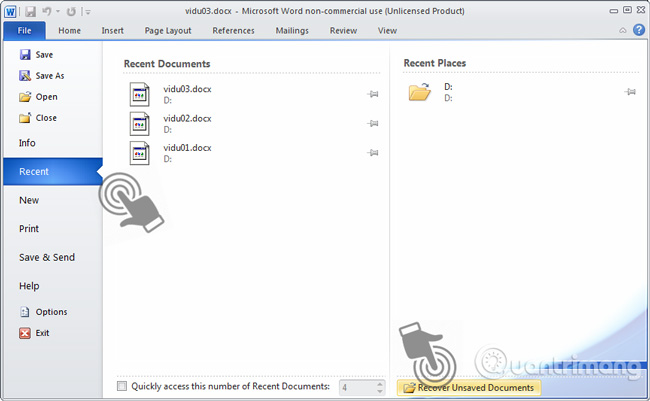
Task: Click the D: folder icon in Recent Places
Action: pos(420,92)
